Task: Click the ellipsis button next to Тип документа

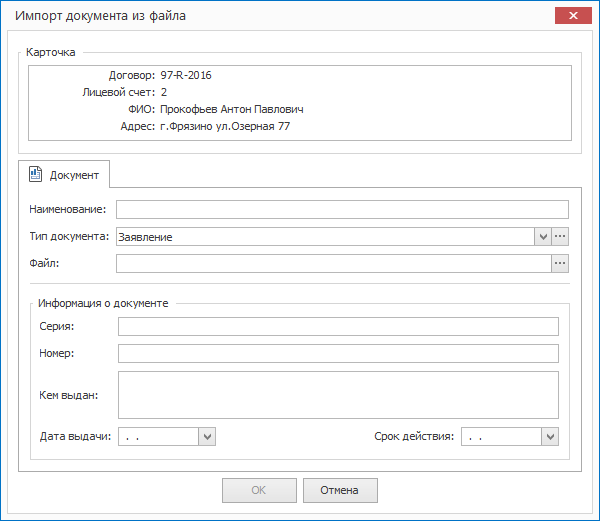Action: [560, 236]
